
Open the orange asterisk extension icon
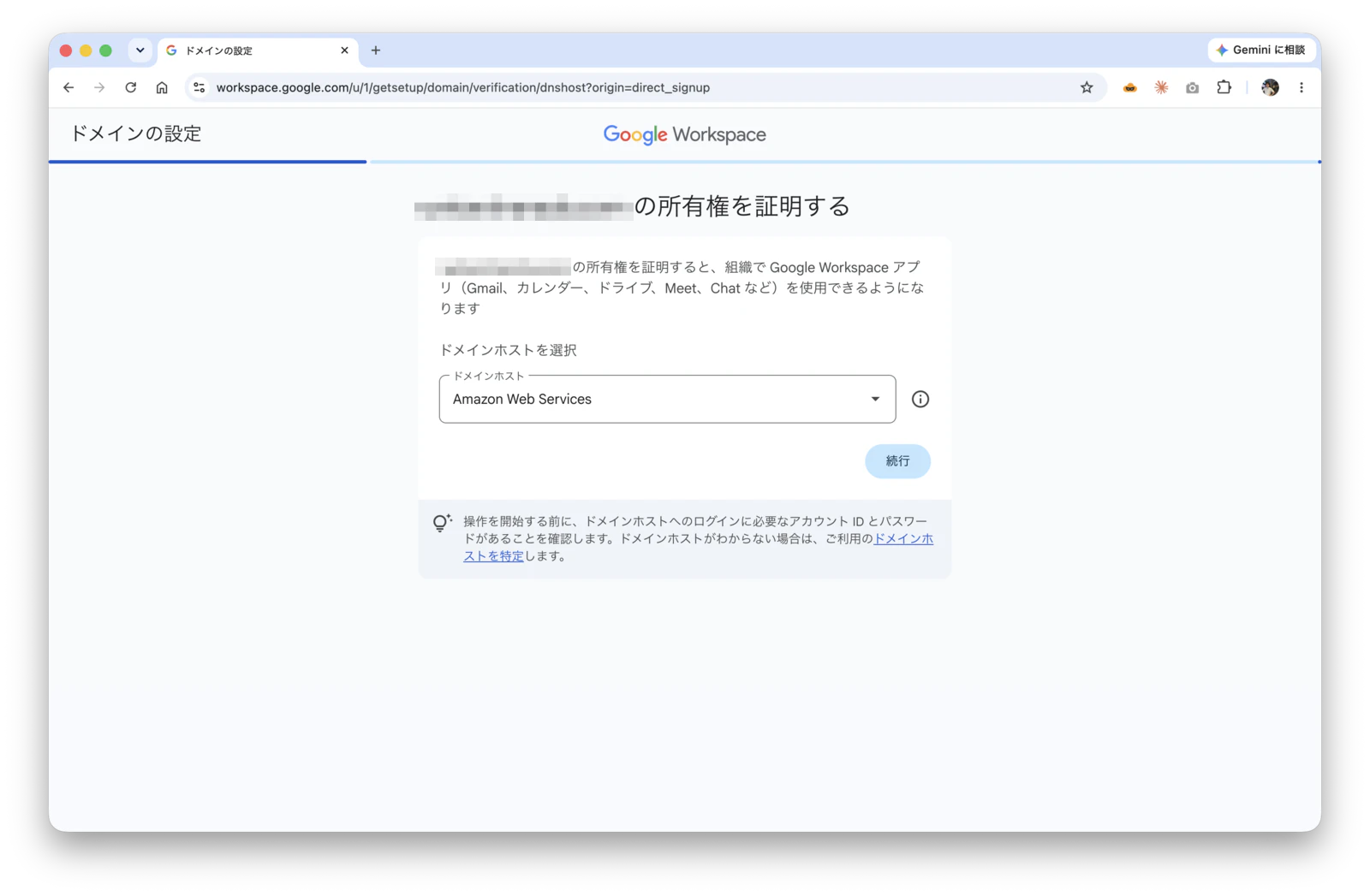(x=1161, y=87)
